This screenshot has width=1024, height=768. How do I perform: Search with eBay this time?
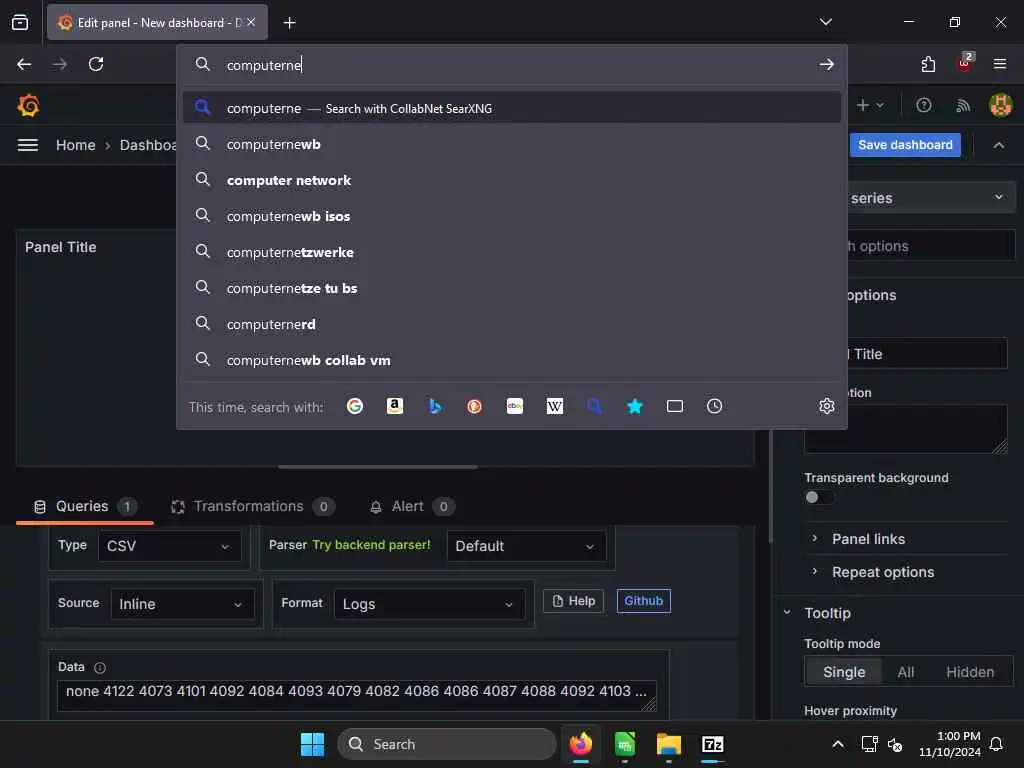coord(515,406)
